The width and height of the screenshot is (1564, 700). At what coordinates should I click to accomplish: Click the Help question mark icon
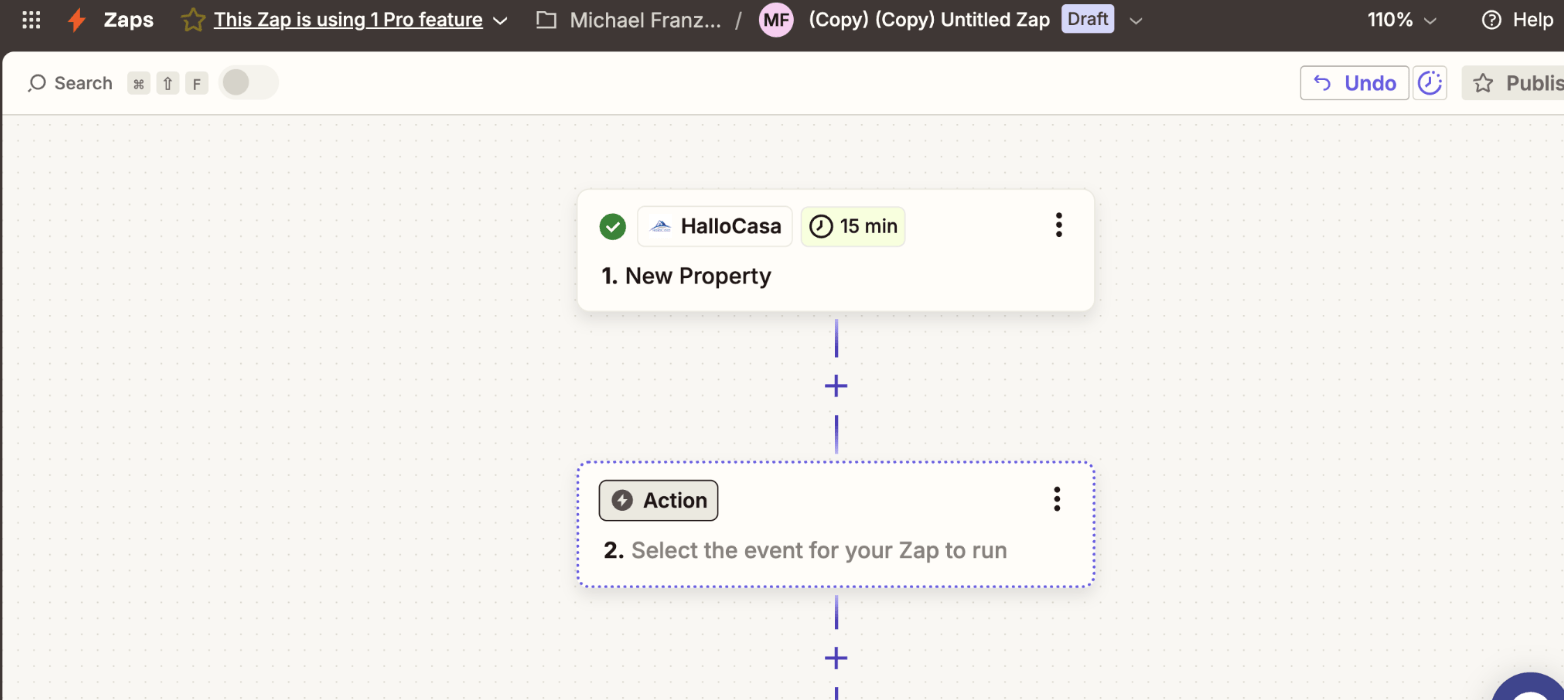pyautogui.click(x=1492, y=20)
